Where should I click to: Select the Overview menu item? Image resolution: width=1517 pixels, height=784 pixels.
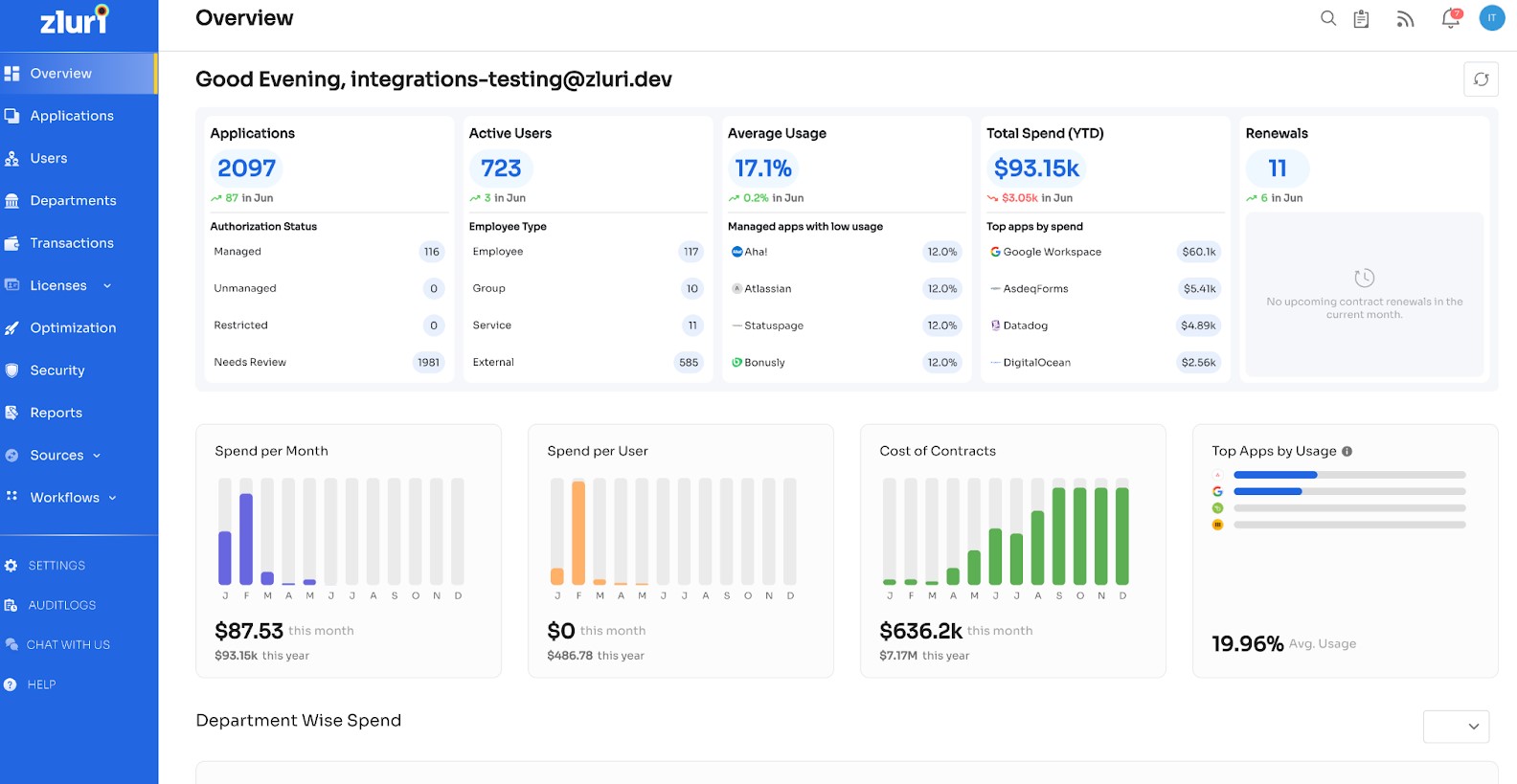coord(61,74)
